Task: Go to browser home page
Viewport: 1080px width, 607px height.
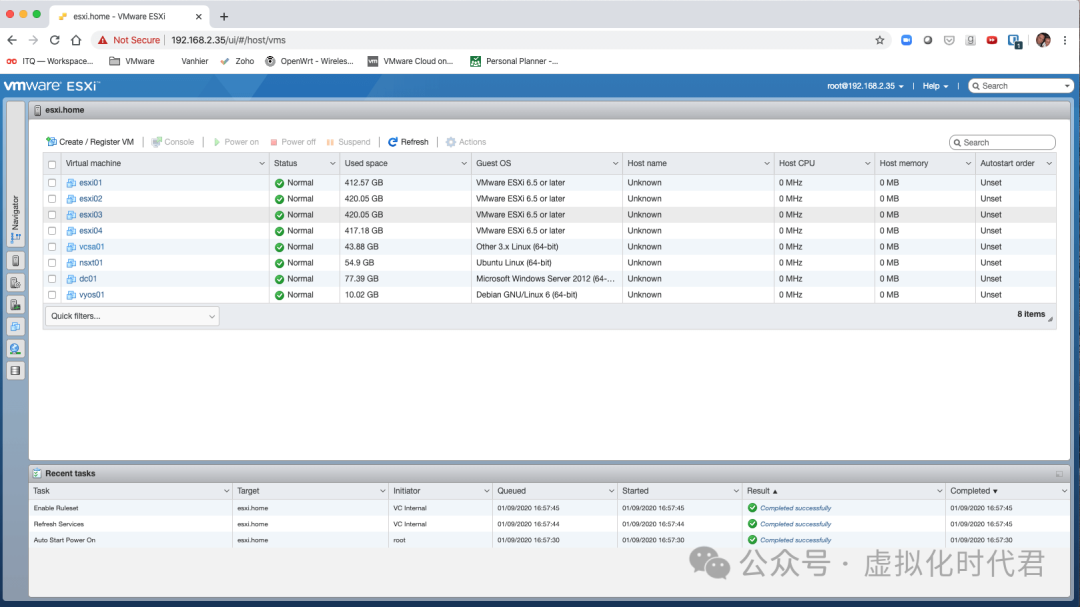Action: point(76,40)
